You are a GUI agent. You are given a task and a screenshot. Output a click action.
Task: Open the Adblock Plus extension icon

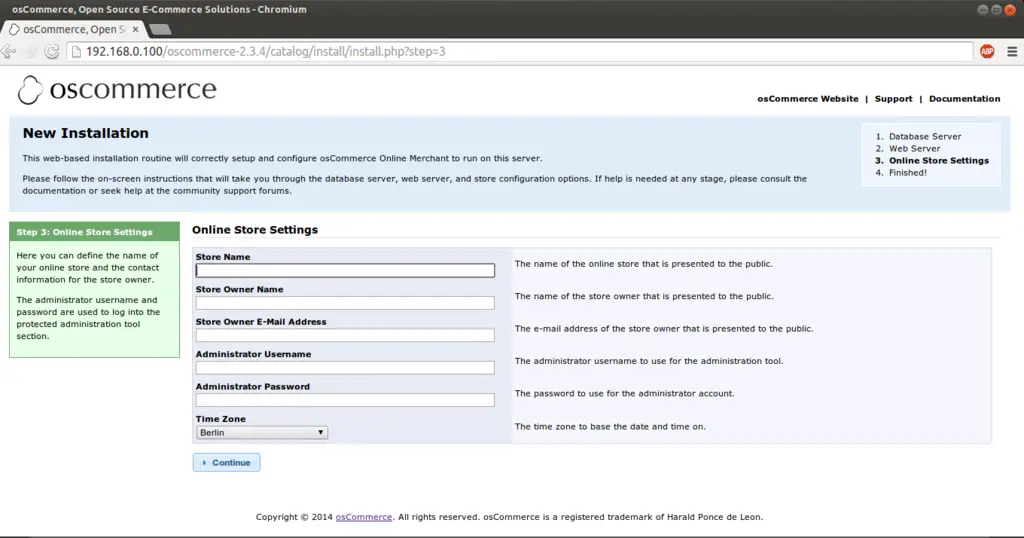point(987,52)
